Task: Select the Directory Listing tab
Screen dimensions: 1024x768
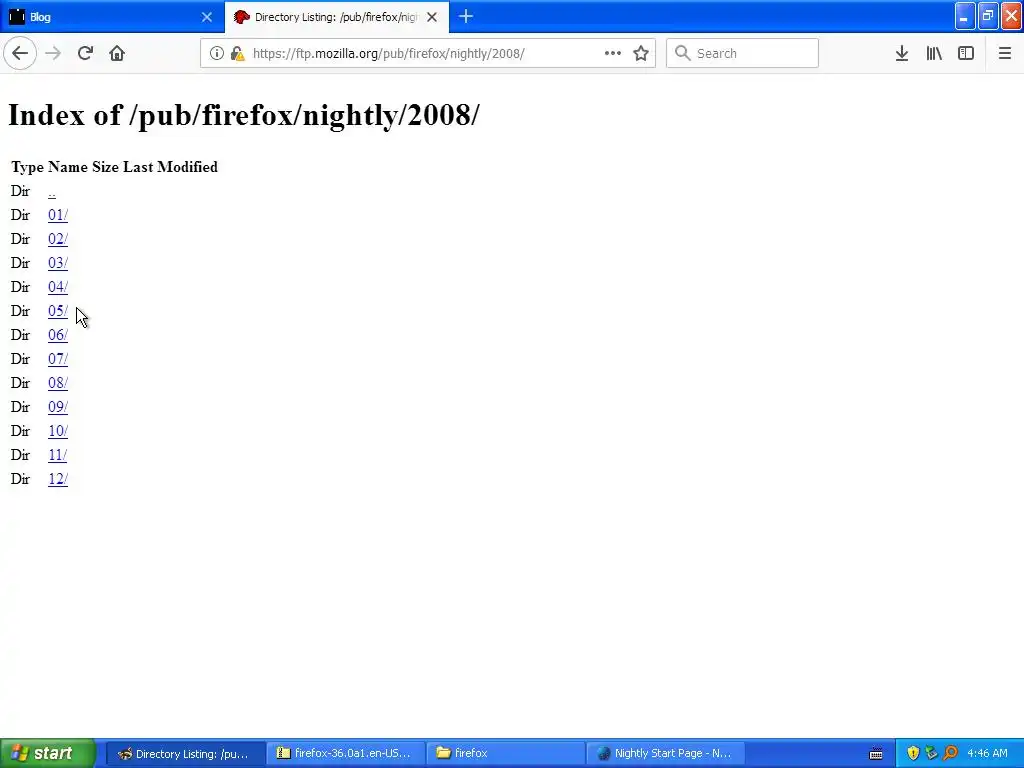Action: tap(336, 17)
